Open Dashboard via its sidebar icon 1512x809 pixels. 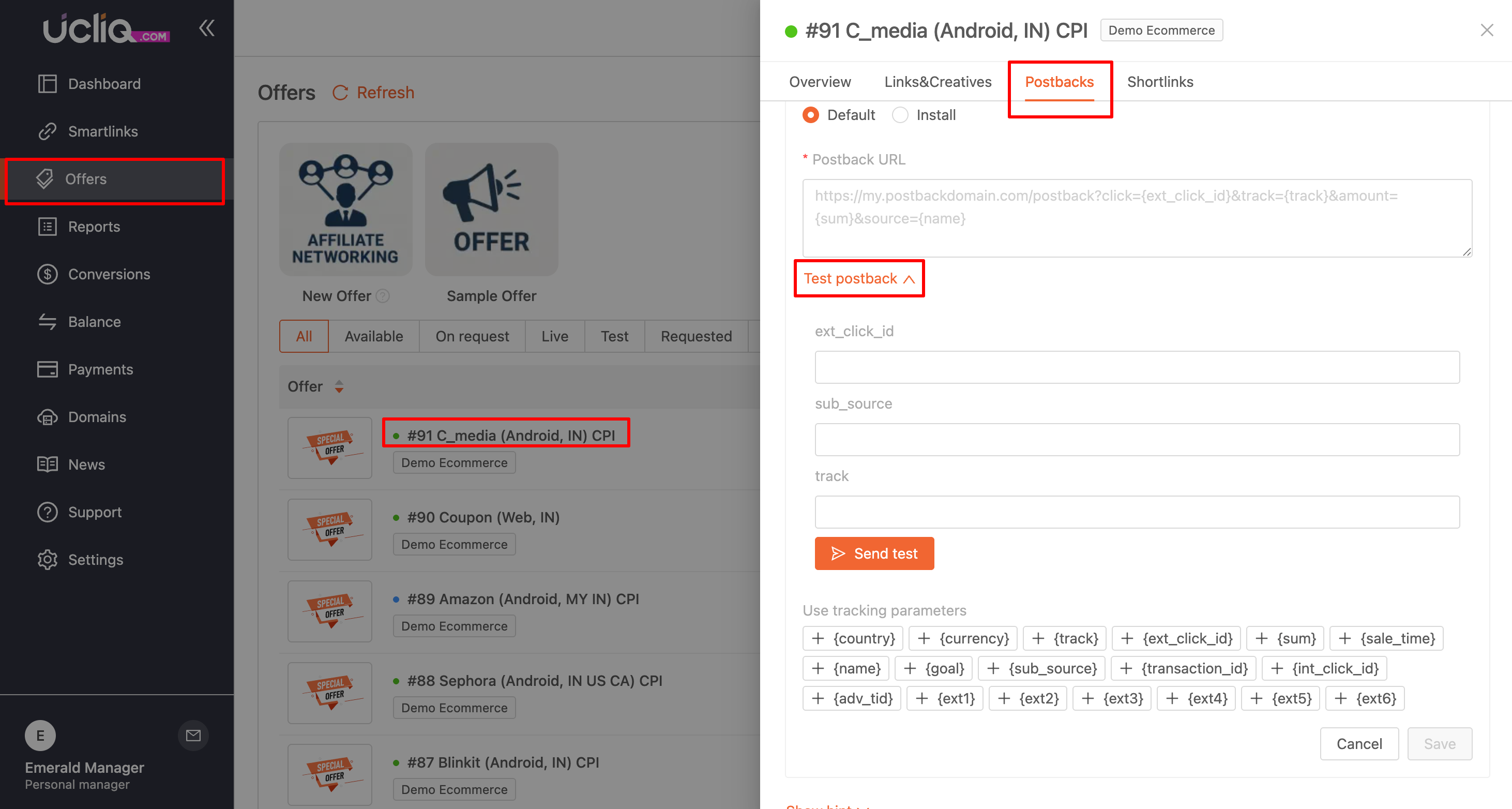point(48,83)
